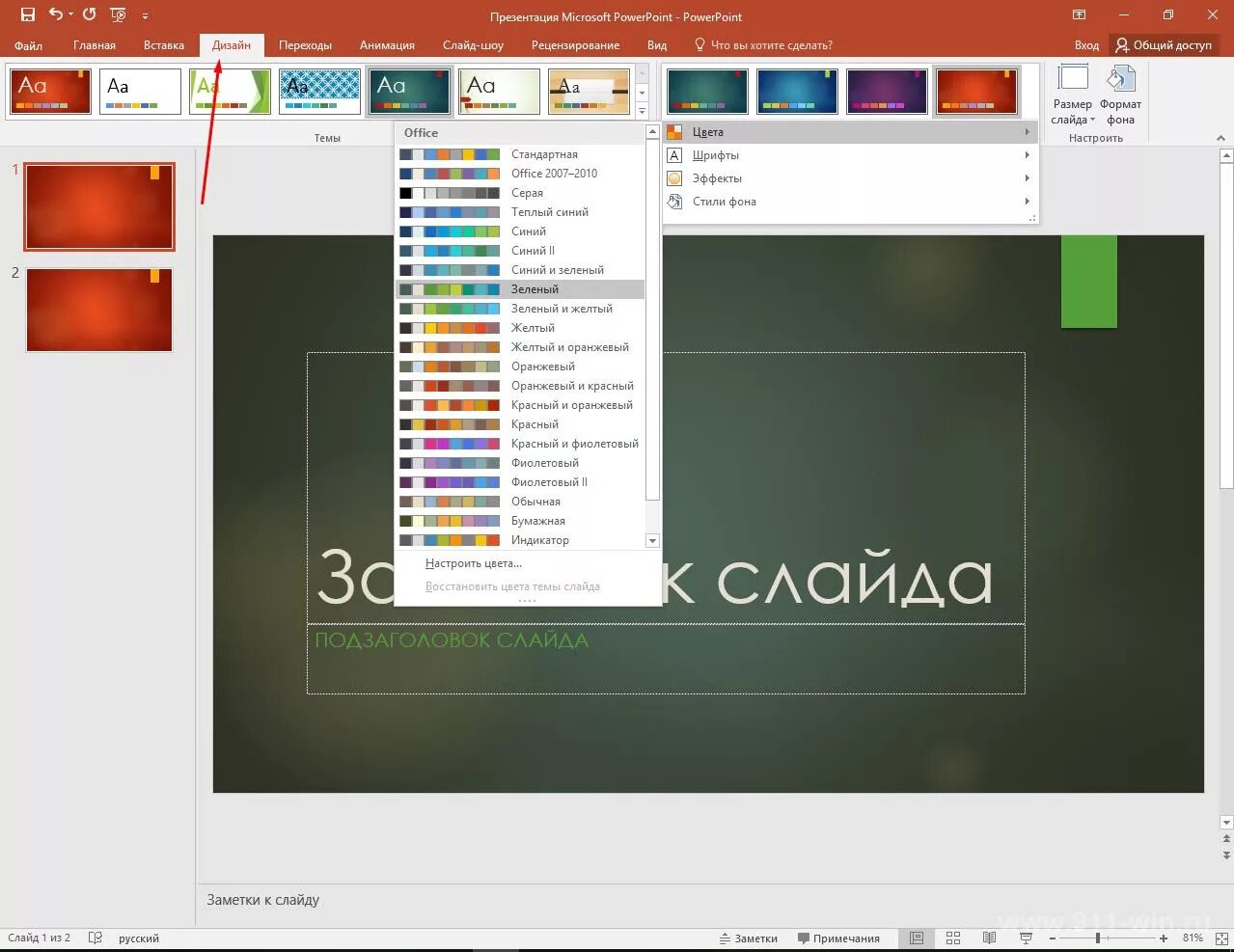Expand Шрифты submenu
The height and width of the screenshot is (952, 1234).
coord(849,155)
